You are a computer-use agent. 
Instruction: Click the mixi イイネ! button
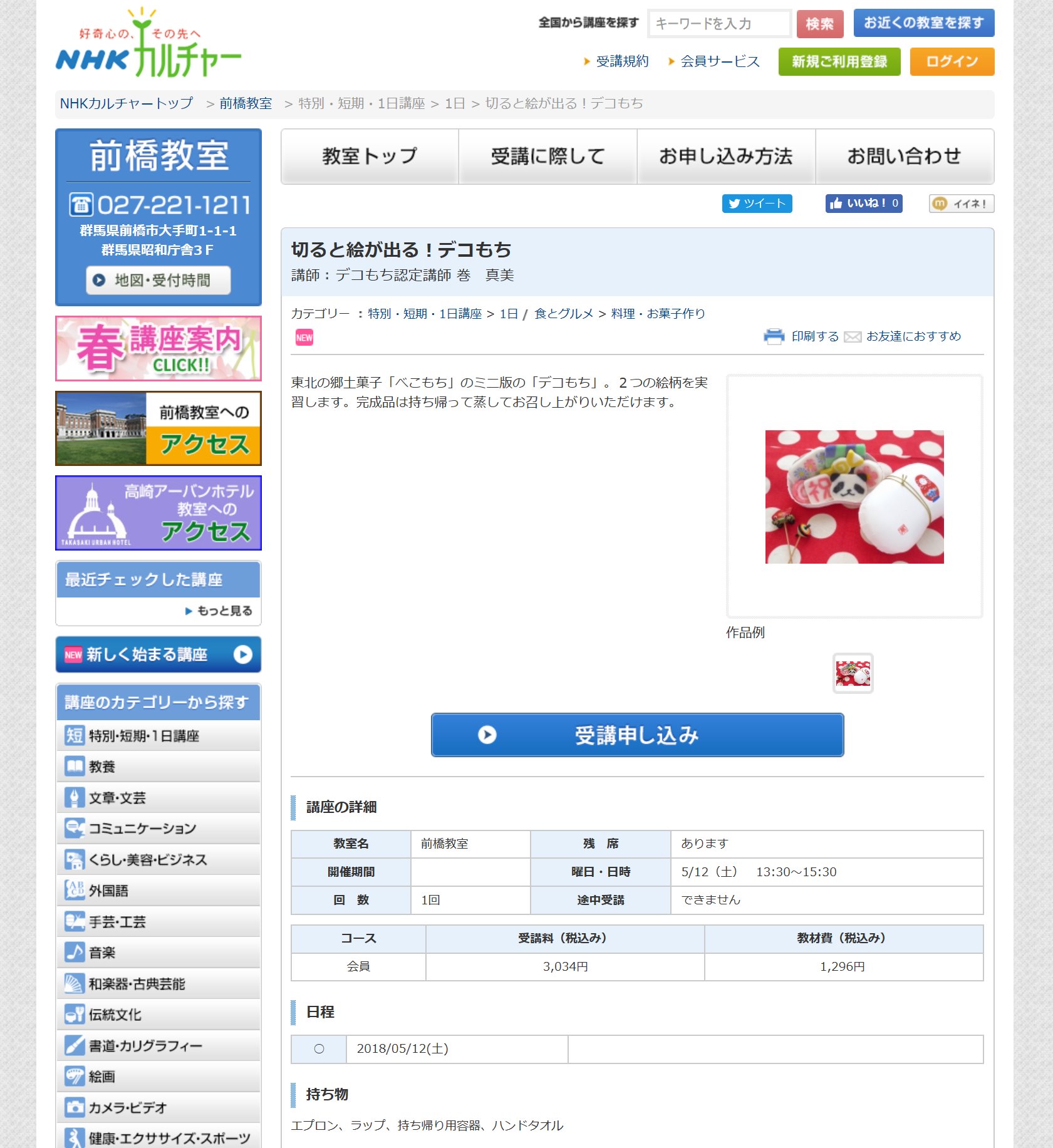point(962,204)
